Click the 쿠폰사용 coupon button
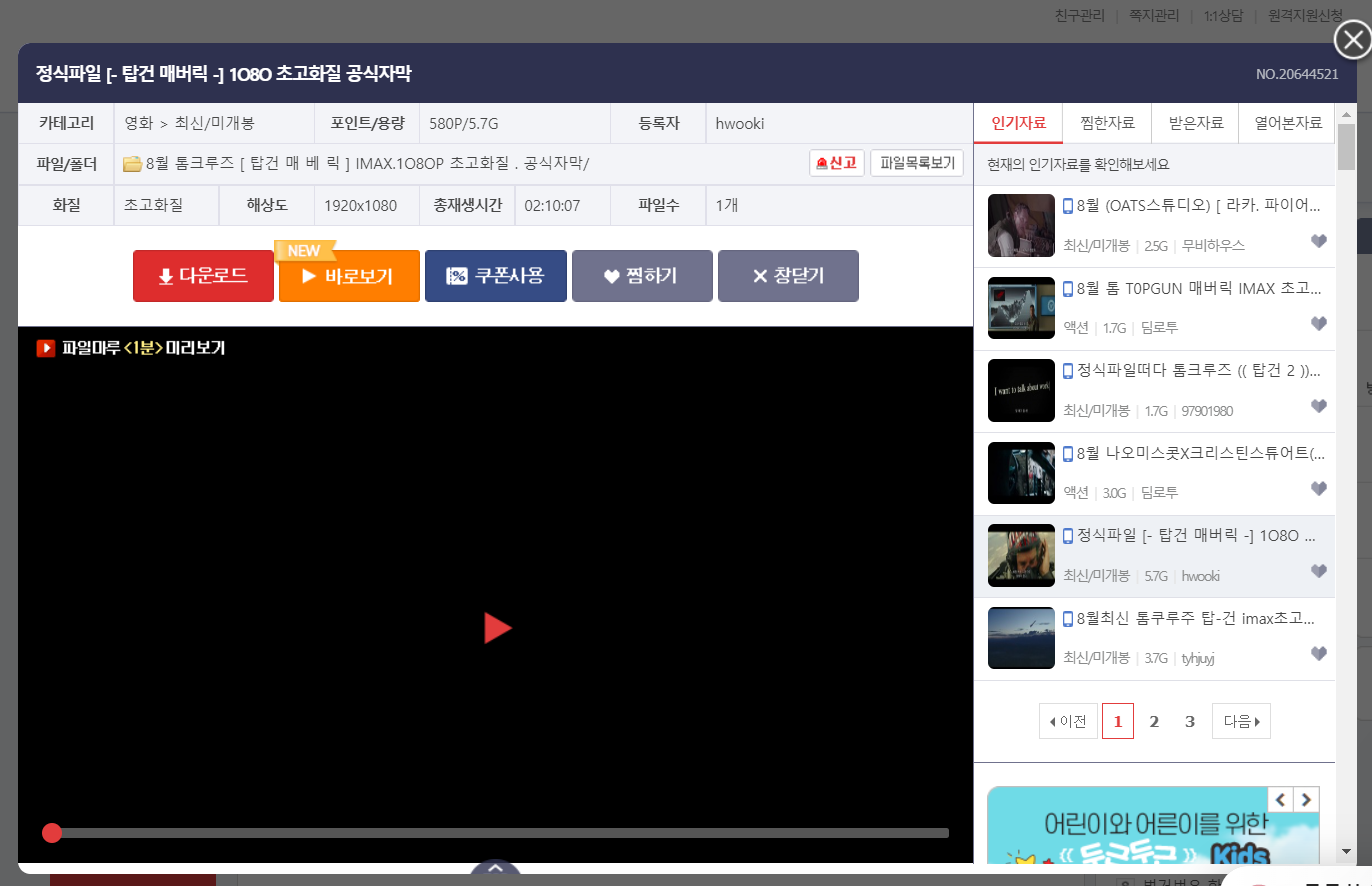This screenshot has height=886, width=1372. tap(495, 276)
